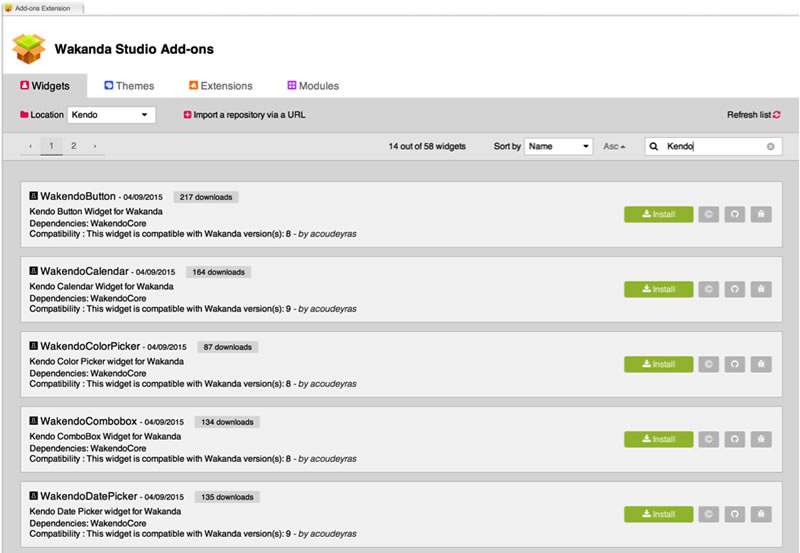Click the 164 downloads badge
Viewport: 800px width, 553px height.
tap(218, 272)
